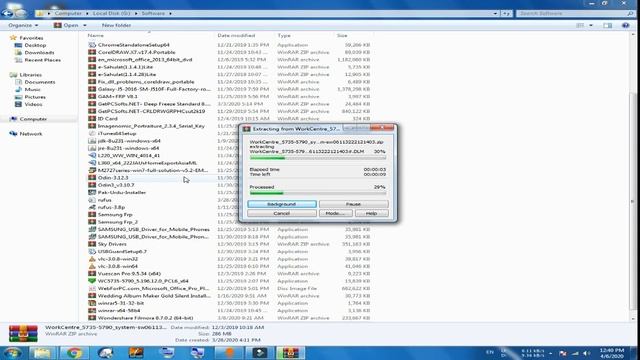Select the Odin-3.12.3 archive icon
The height and width of the screenshot is (360, 640).
point(92,178)
